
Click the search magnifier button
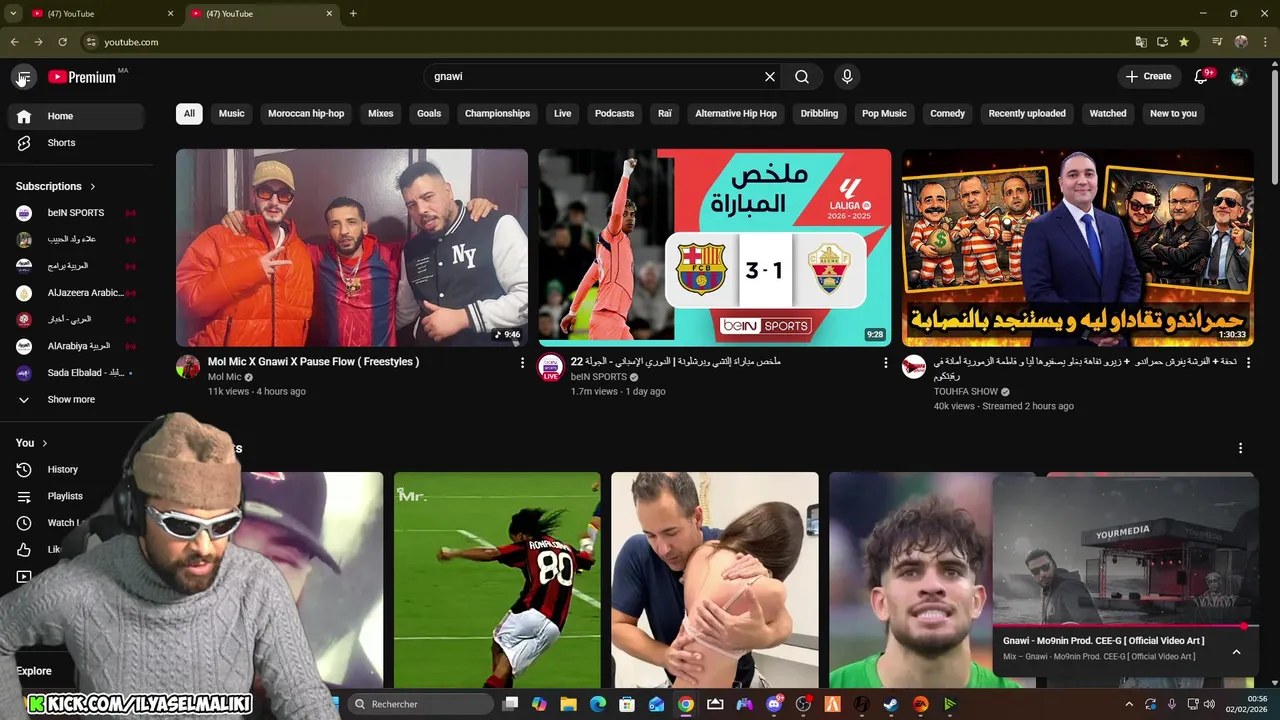click(x=802, y=77)
